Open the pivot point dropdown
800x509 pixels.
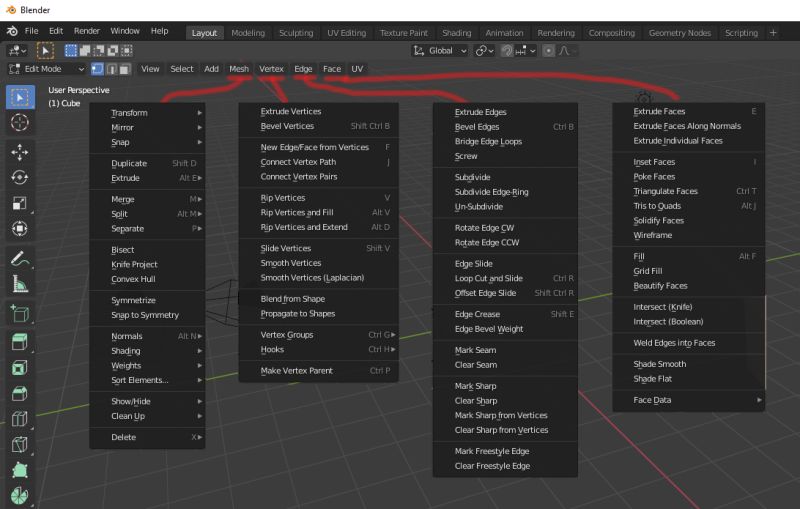point(484,50)
